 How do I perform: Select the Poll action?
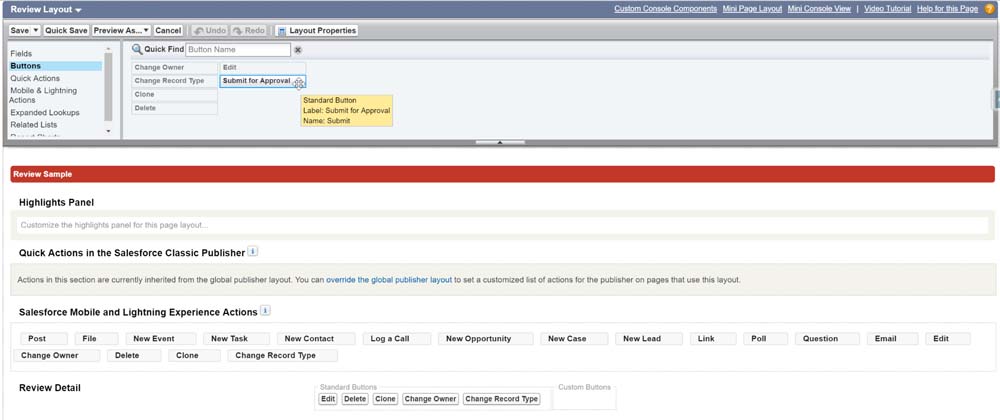tap(765, 339)
